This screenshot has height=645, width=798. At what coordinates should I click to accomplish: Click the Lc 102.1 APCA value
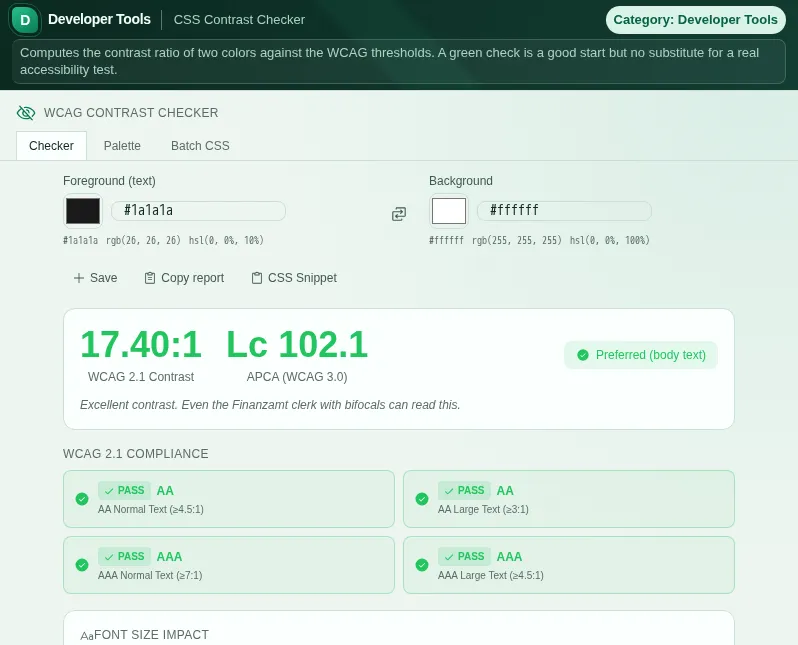[297, 345]
